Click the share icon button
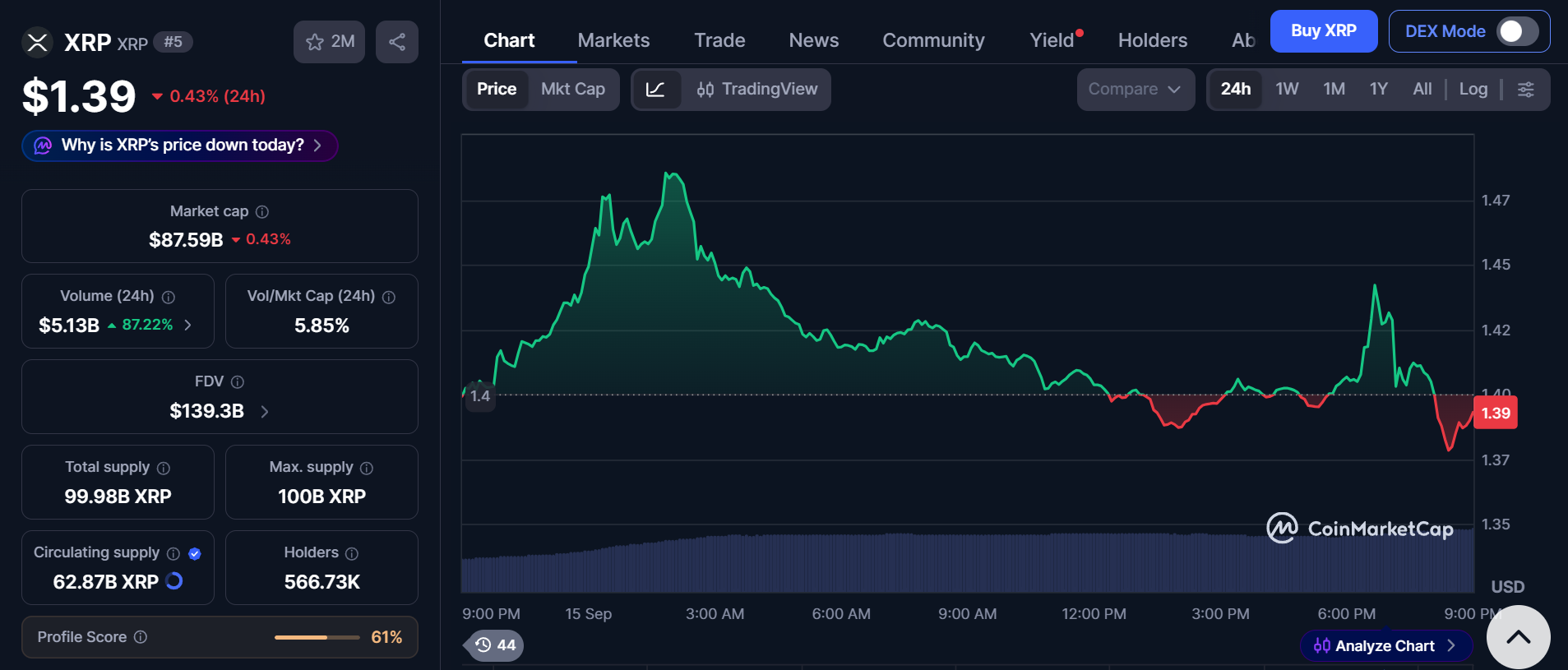Viewport: 1568px width, 670px height. (397, 42)
